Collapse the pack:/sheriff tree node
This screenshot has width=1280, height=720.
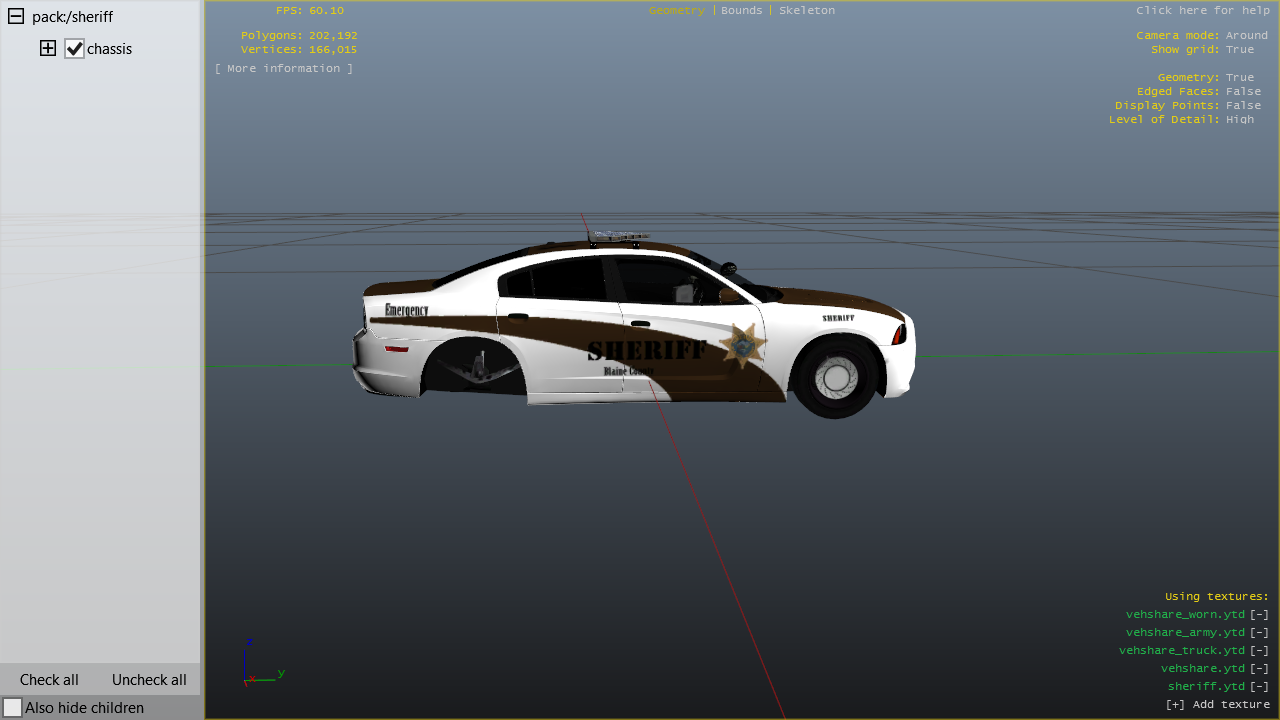tap(15, 17)
